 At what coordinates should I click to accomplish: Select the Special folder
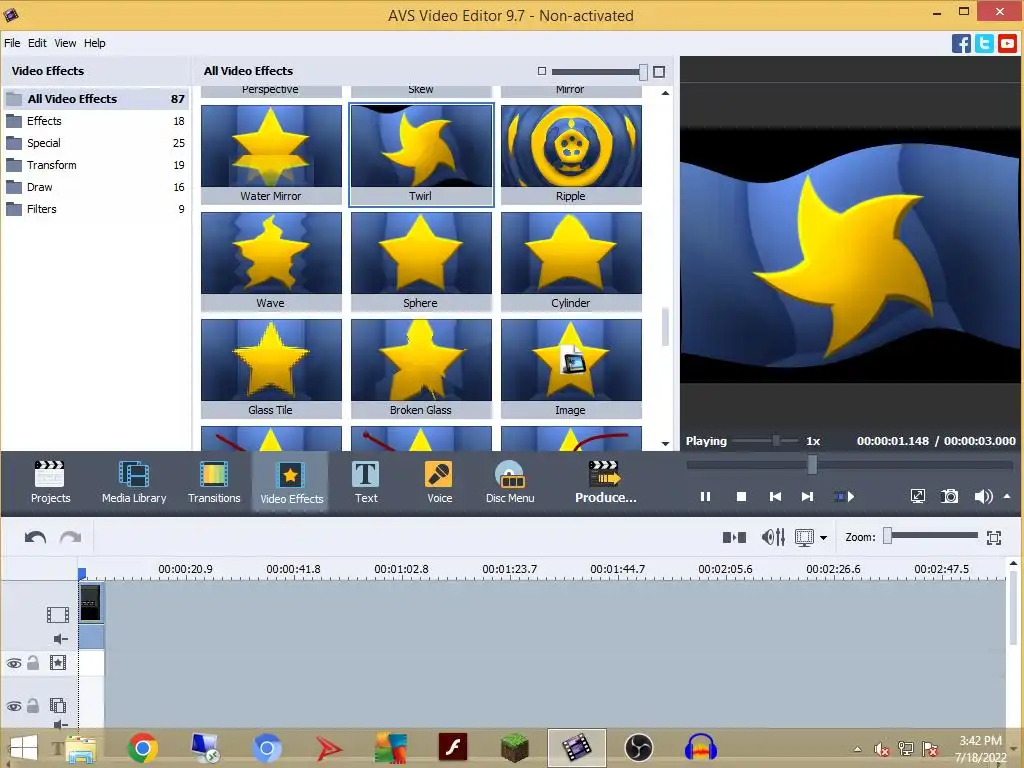[x=96, y=143]
